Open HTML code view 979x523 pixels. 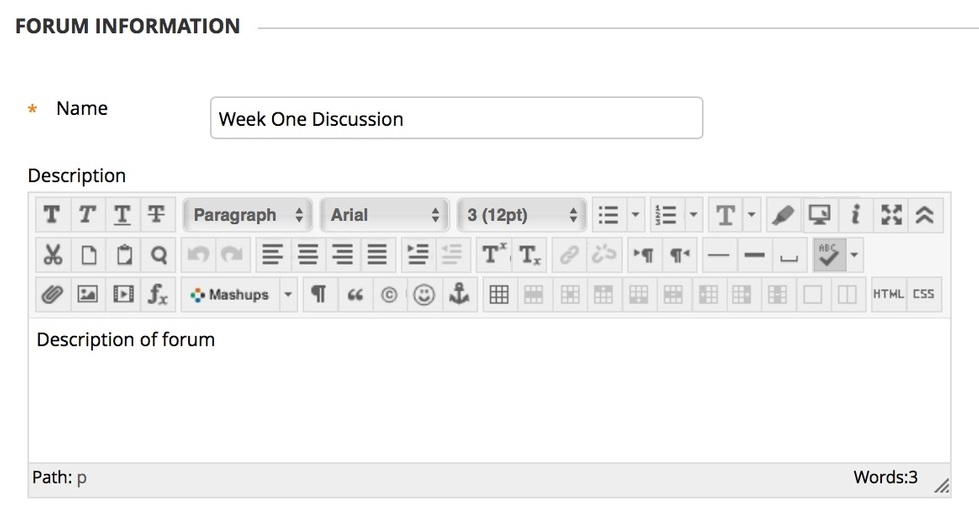tap(888, 295)
